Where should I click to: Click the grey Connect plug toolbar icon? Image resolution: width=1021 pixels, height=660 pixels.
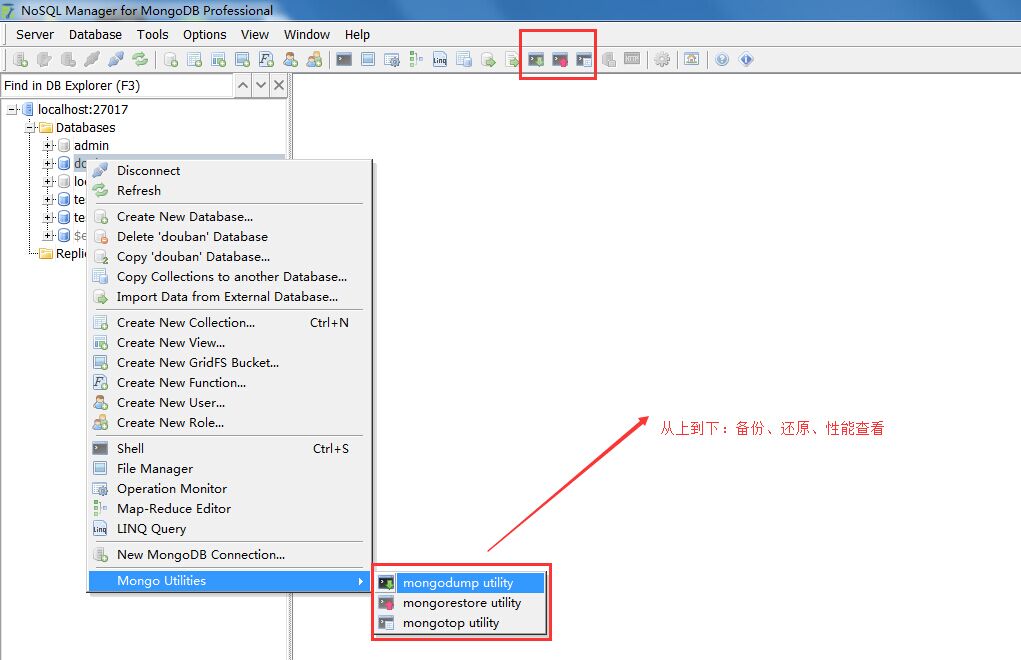[x=92, y=60]
